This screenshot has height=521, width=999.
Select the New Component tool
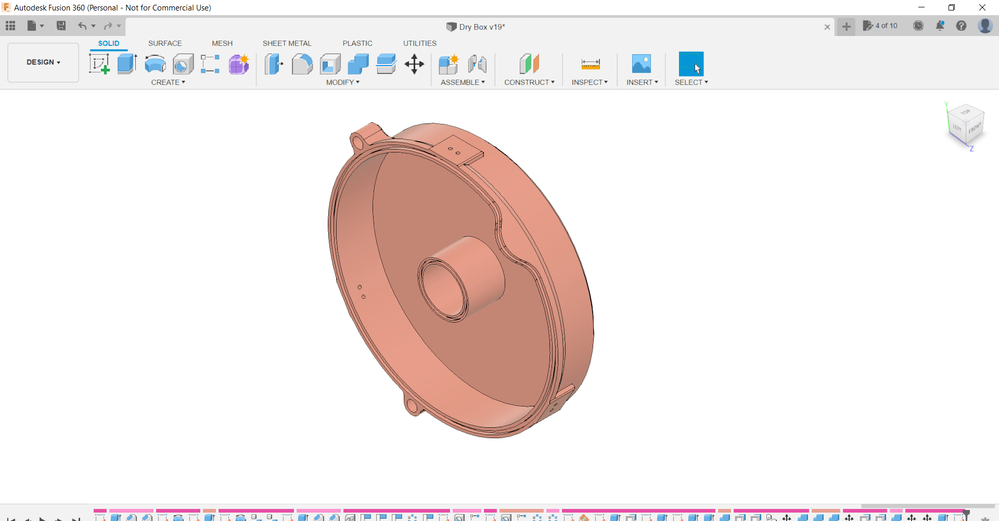tap(449, 64)
